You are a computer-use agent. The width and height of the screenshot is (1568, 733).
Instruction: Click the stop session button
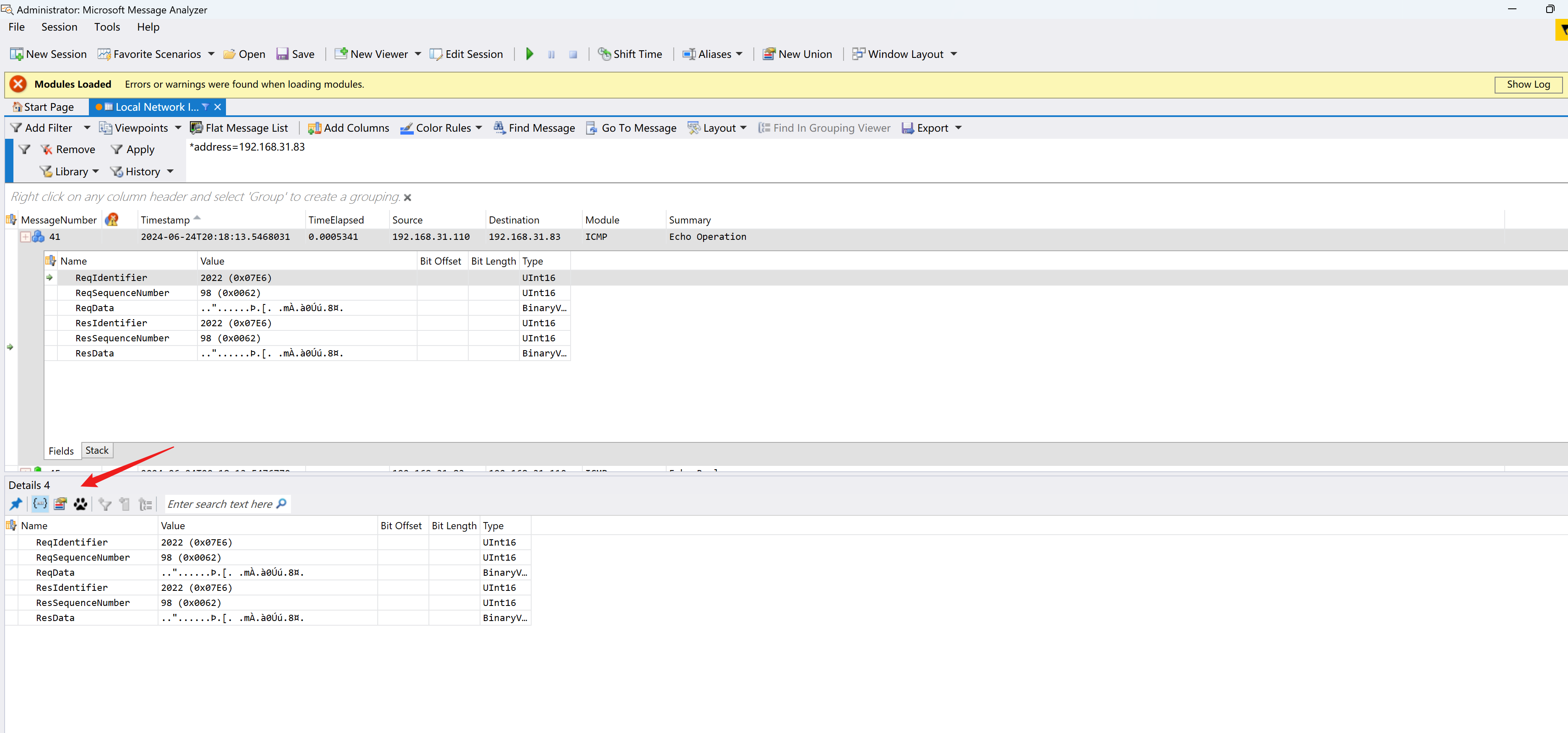point(573,54)
